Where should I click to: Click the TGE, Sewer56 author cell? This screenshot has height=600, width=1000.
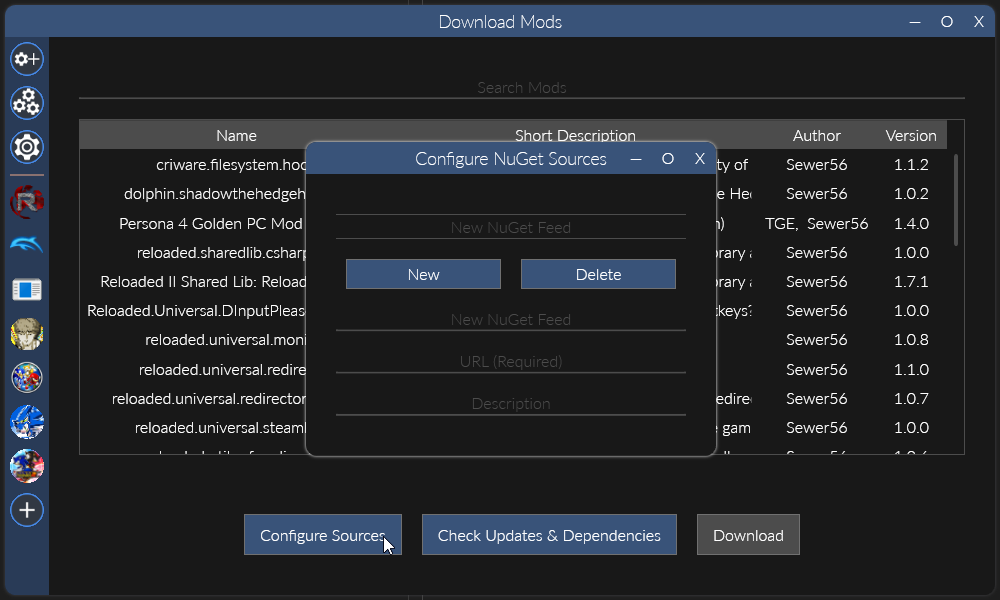[x=816, y=223]
